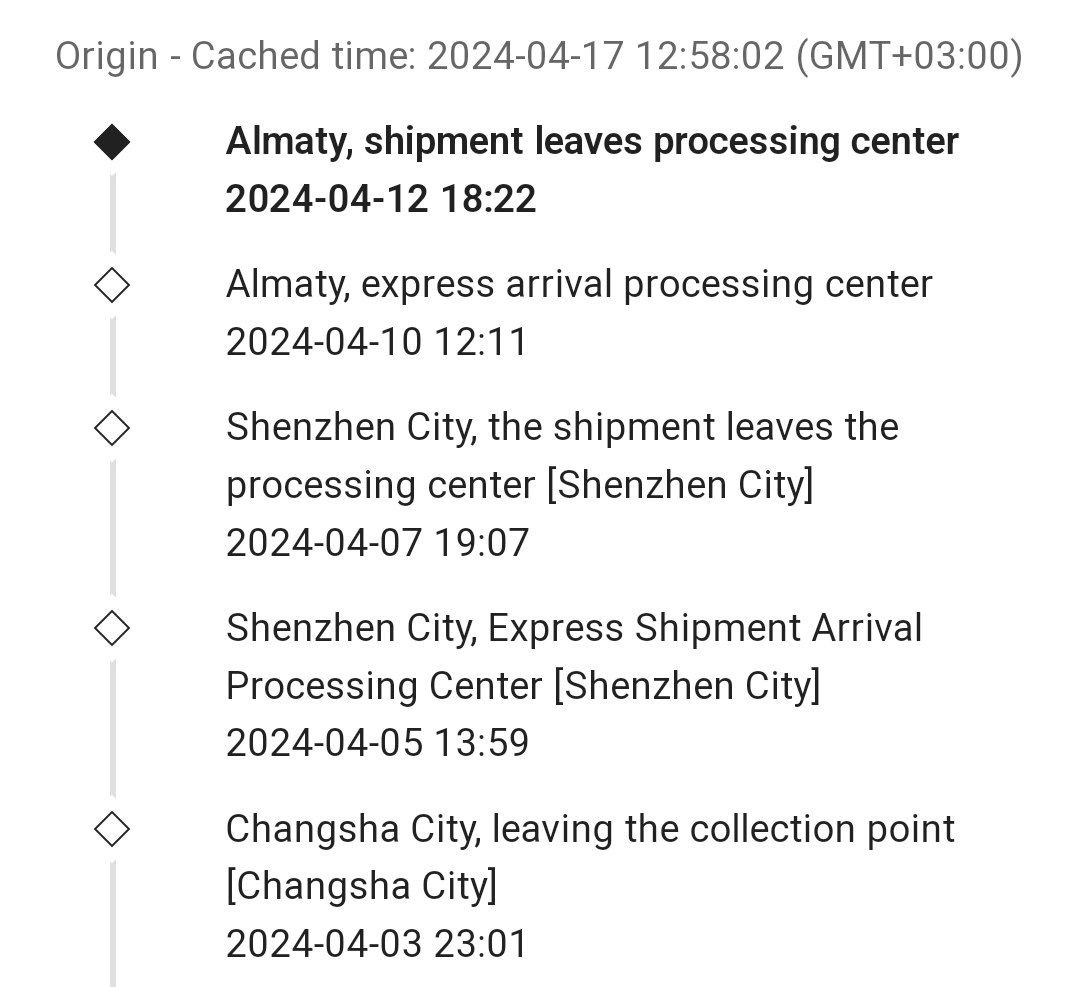Click the (GMT+03:00) timezone label
Screen dimensions: 1080x987
pyautogui.click(x=909, y=57)
